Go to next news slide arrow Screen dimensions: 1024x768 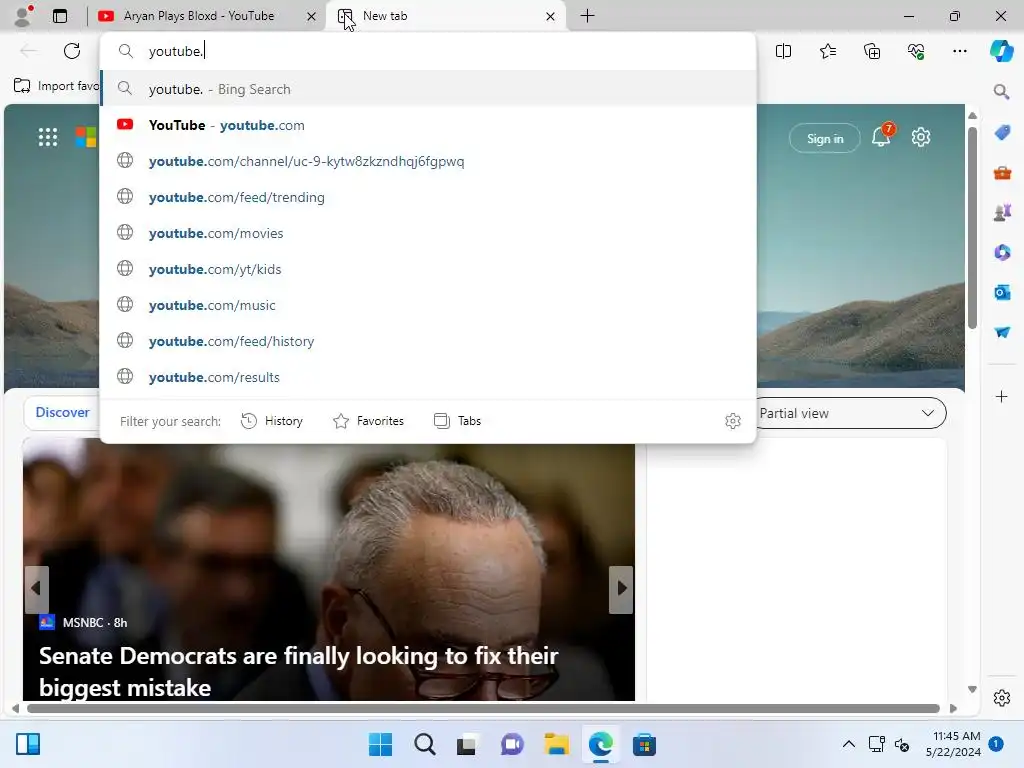[621, 589]
